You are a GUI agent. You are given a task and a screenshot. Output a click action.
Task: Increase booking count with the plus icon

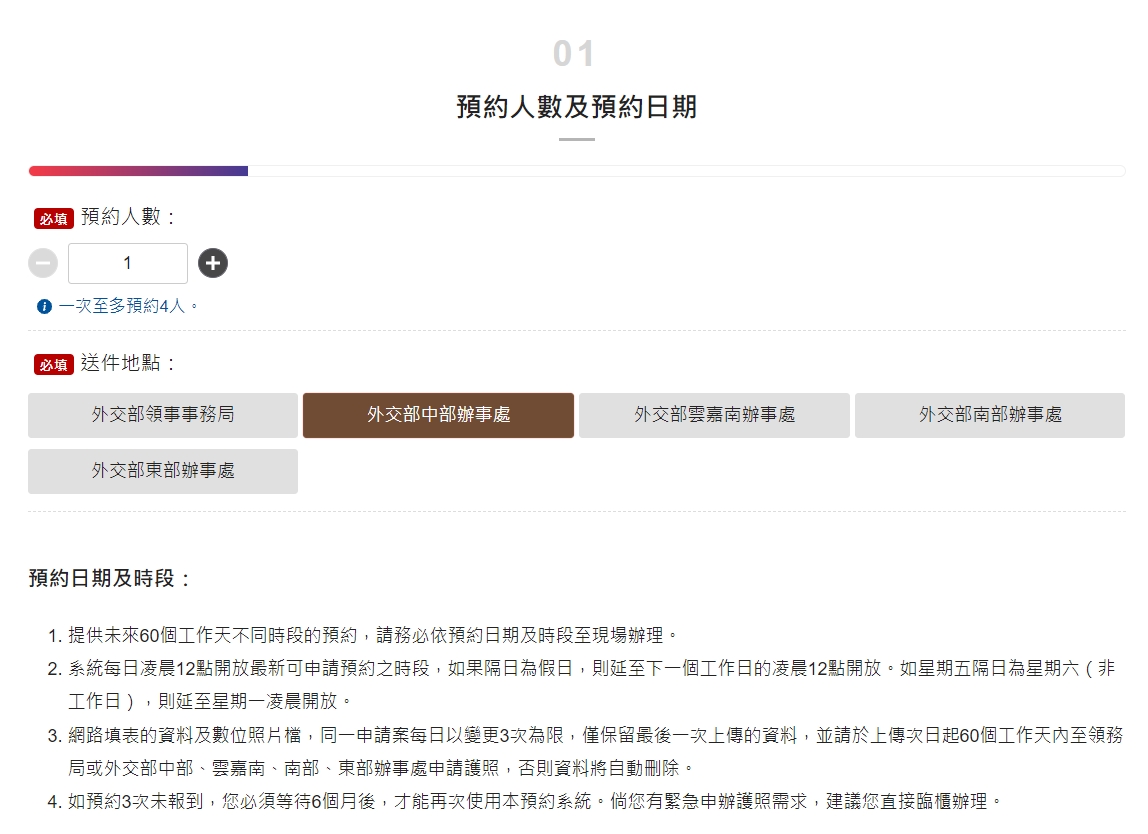212,262
